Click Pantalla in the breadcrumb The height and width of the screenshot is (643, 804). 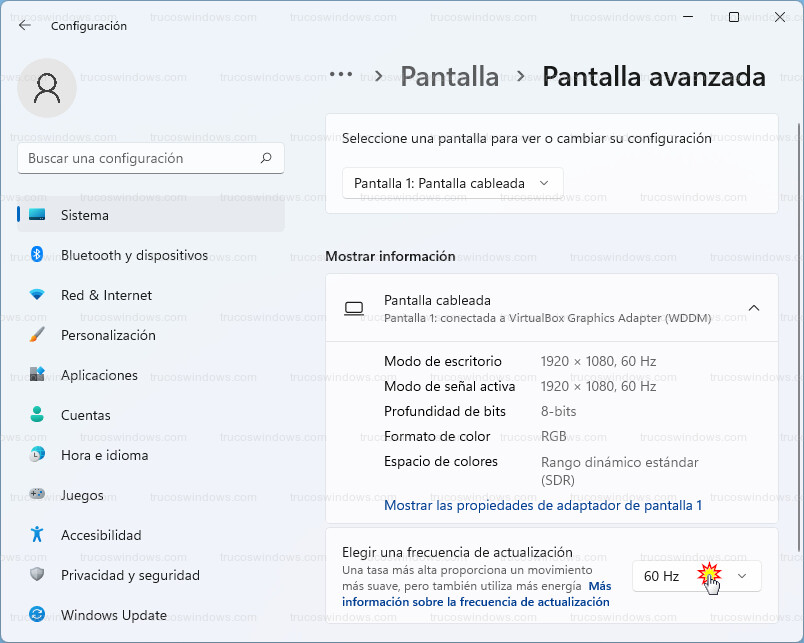449,76
